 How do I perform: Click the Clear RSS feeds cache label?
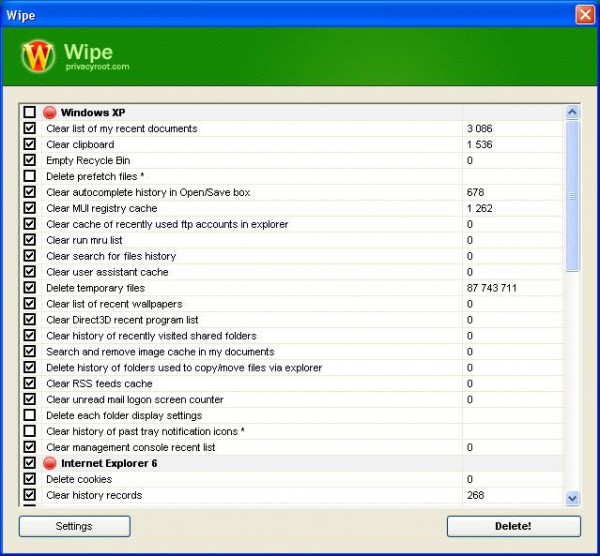tap(99, 384)
